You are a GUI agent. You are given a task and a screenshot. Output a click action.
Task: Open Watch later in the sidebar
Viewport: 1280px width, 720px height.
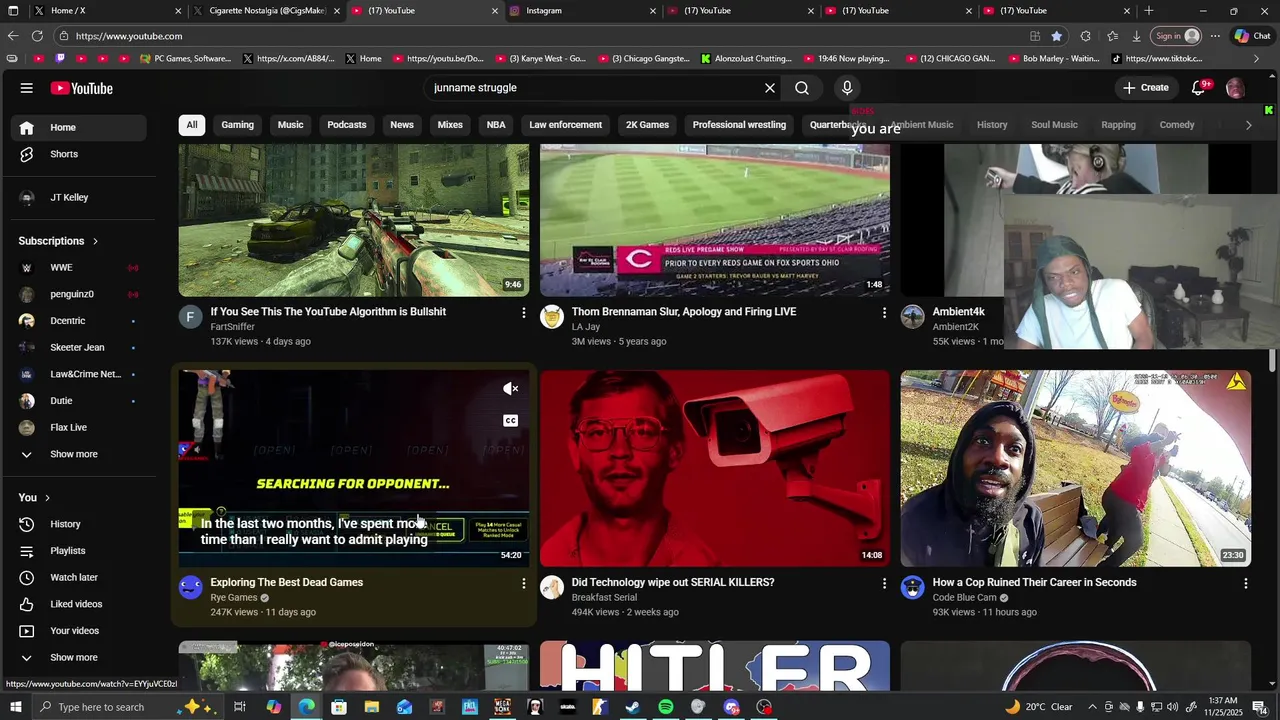coord(79,577)
